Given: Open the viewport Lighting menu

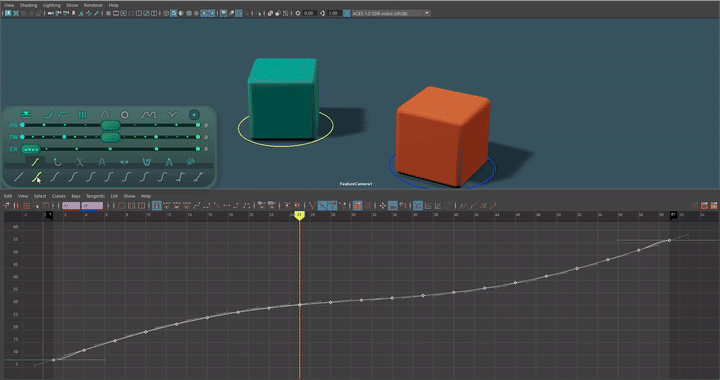Looking at the screenshot, I should 51,5.
